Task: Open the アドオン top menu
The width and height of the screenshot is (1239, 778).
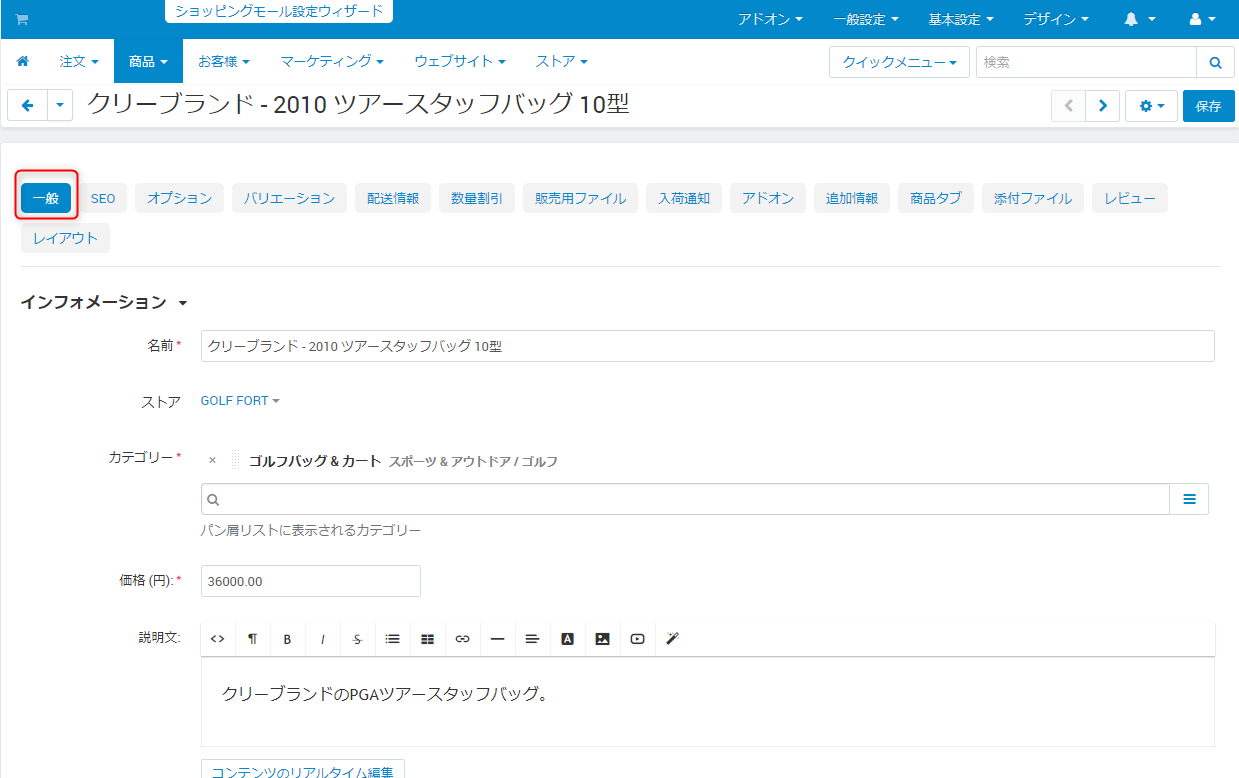Action: coord(770,19)
